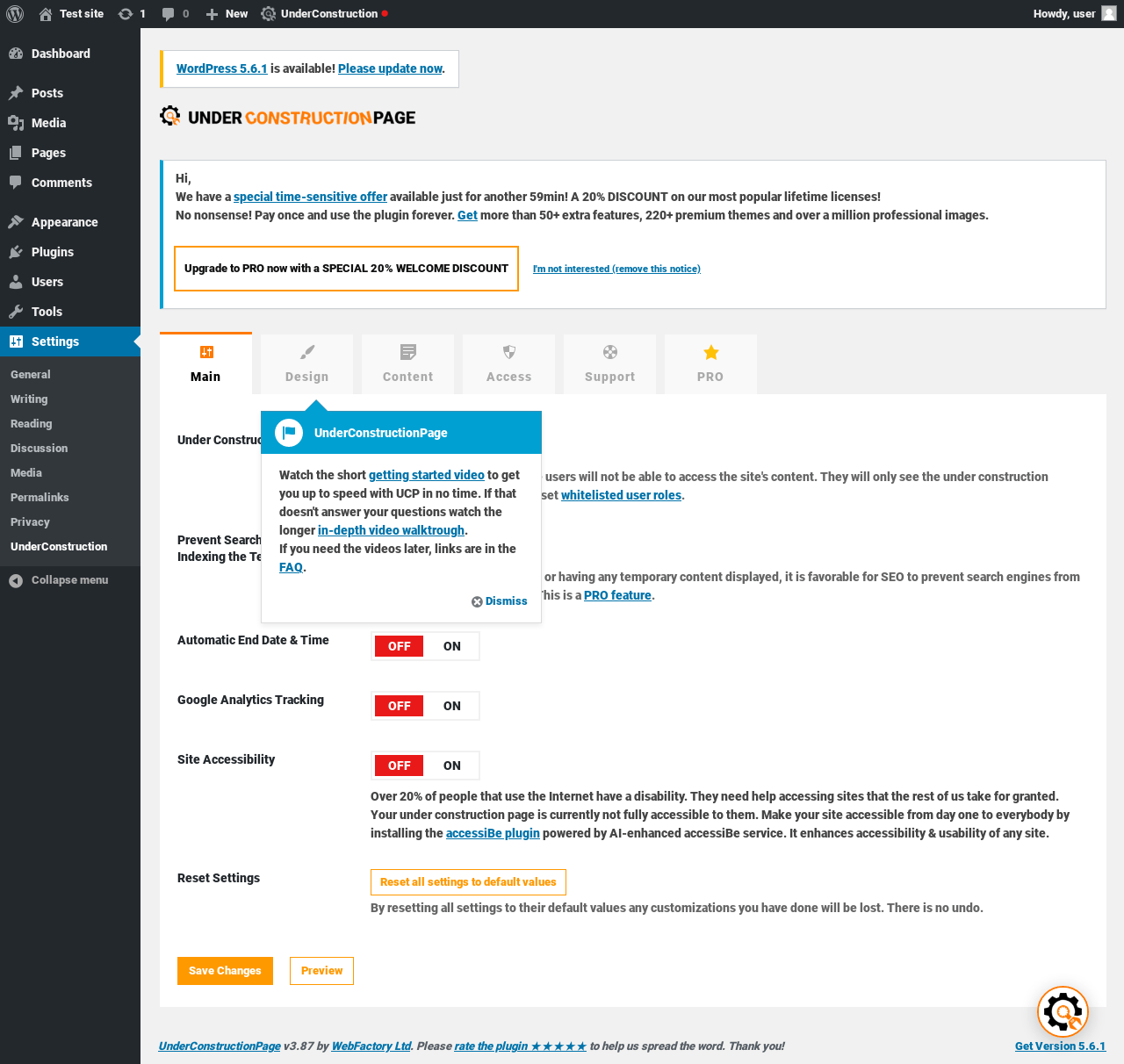Open the Please update now link
The image size is (1124, 1064).
(x=390, y=68)
